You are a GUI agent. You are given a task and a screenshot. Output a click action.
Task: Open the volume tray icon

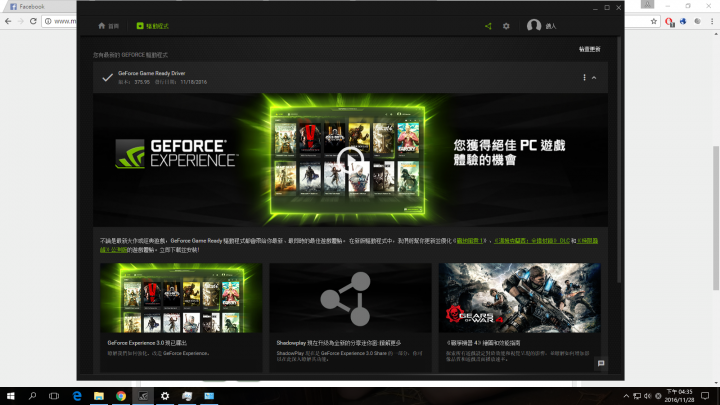pyautogui.click(x=647, y=396)
